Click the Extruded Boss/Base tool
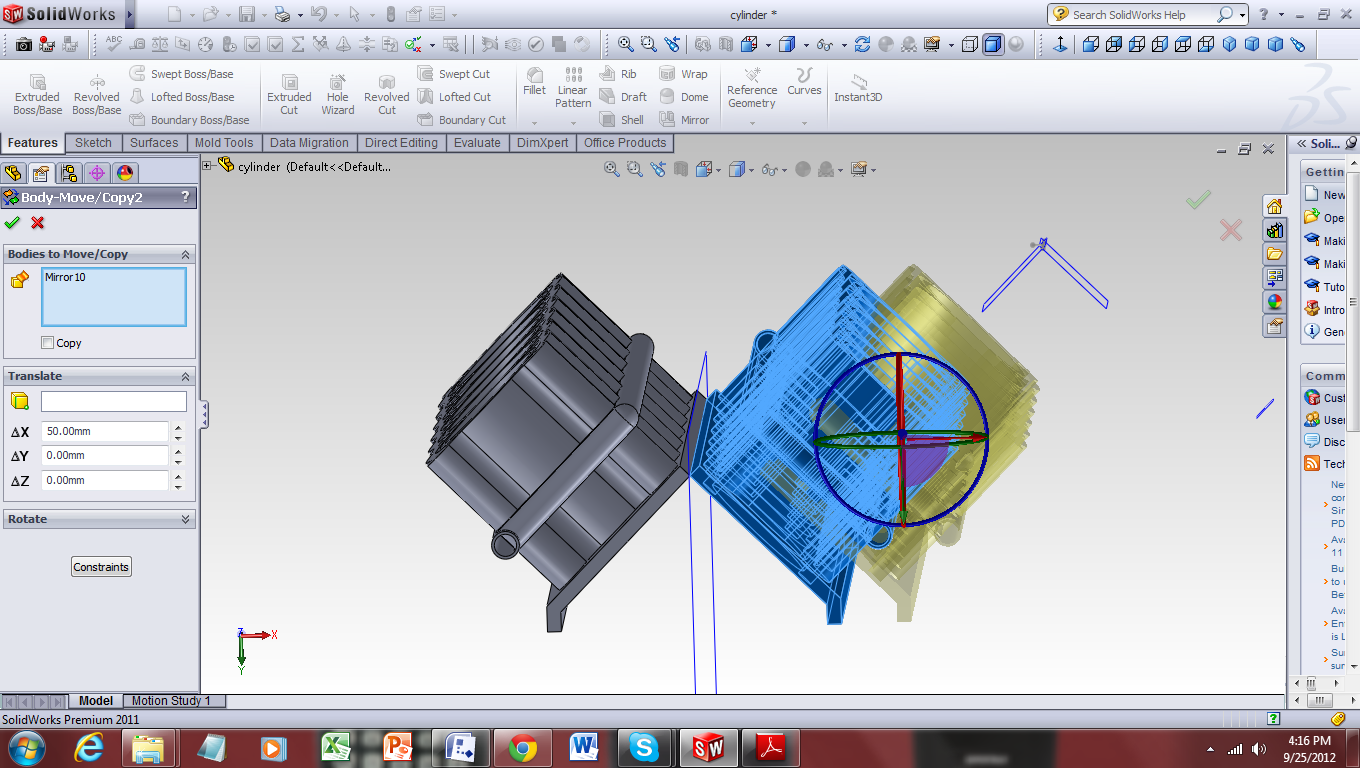 [x=37, y=94]
